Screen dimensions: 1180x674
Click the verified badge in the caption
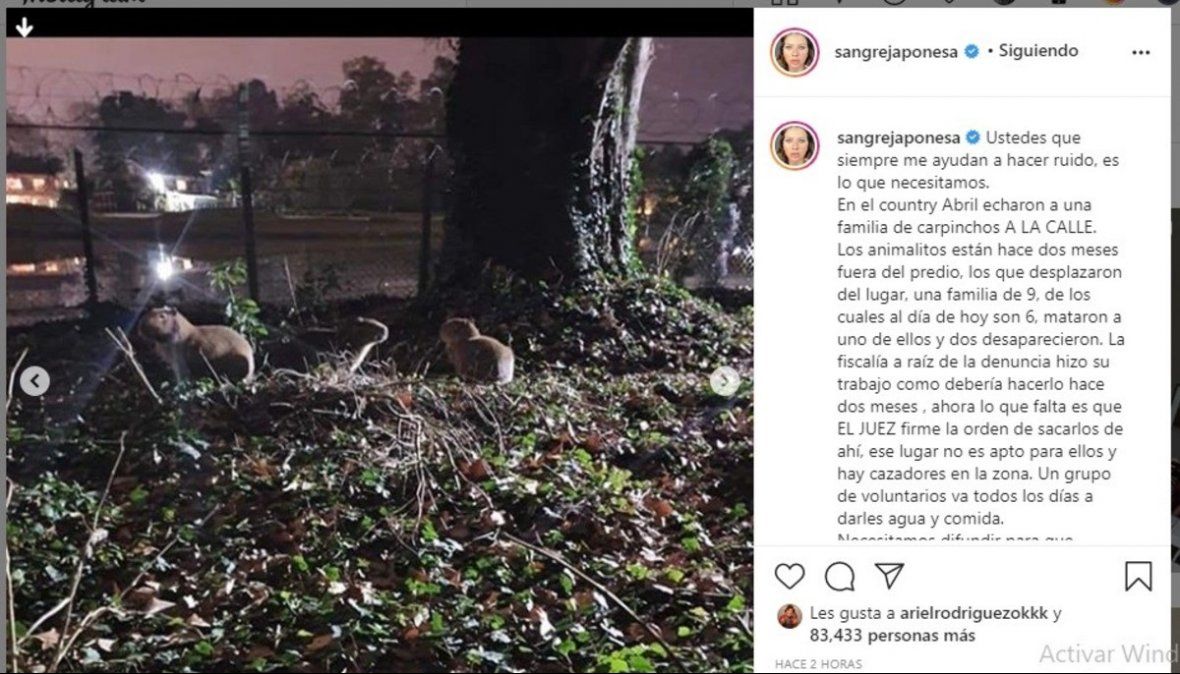coord(971,138)
